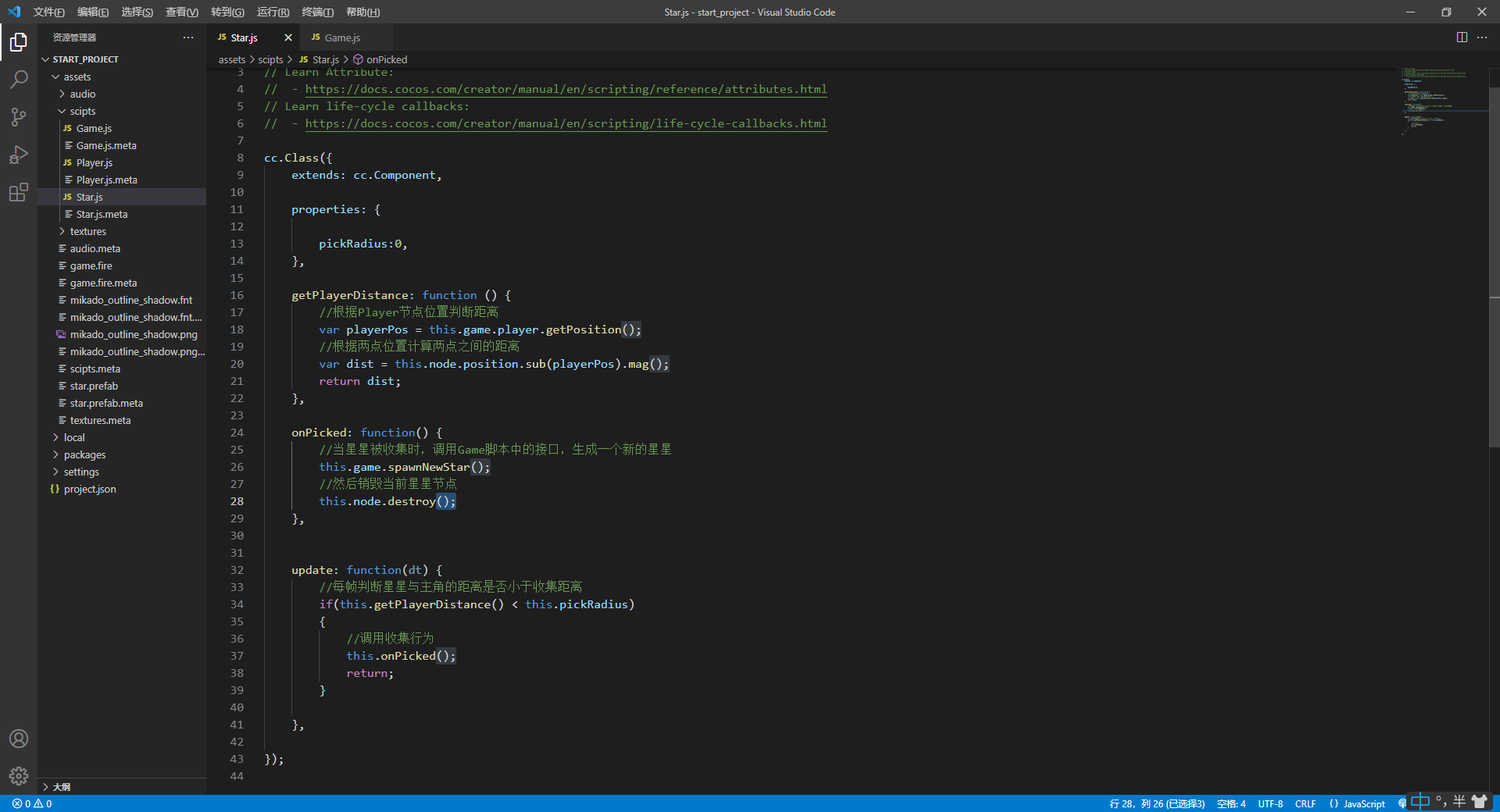Open the 终端 (Terminal) menu
This screenshot has width=1500, height=812.
pos(317,12)
